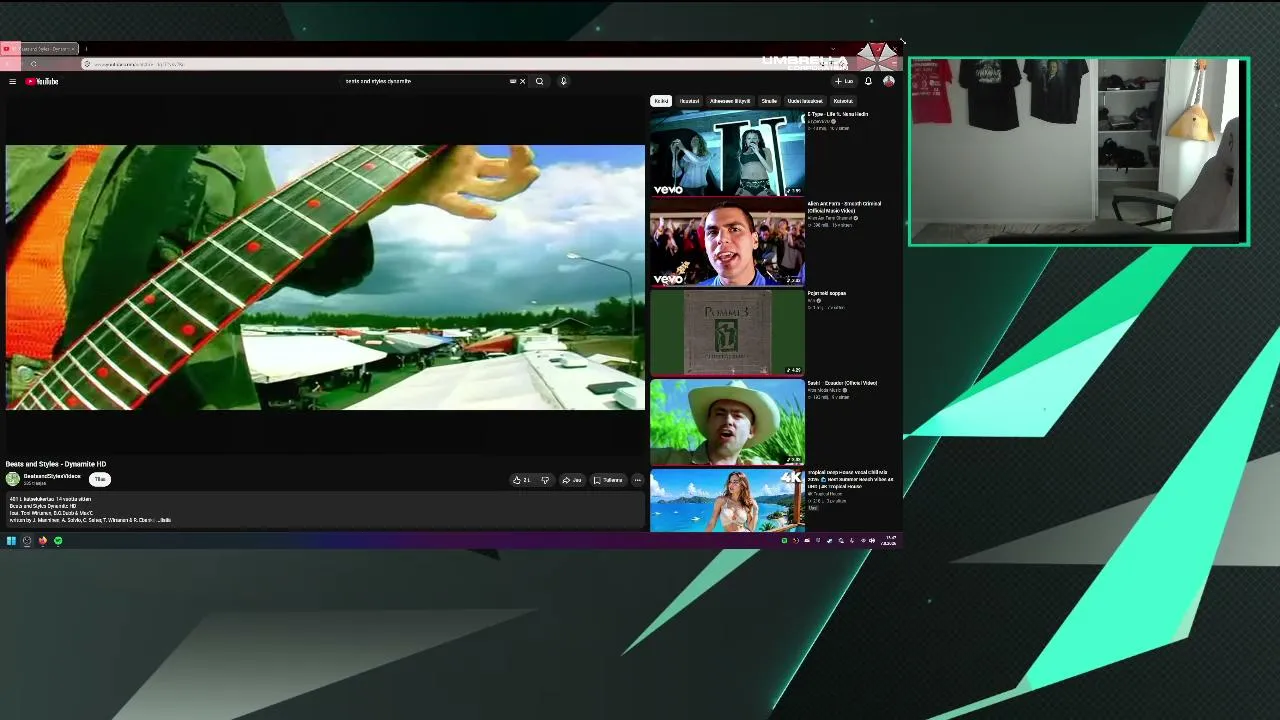Select the fifth filter chip in the row
The image size is (1280, 720).
pyautogui.click(x=805, y=101)
